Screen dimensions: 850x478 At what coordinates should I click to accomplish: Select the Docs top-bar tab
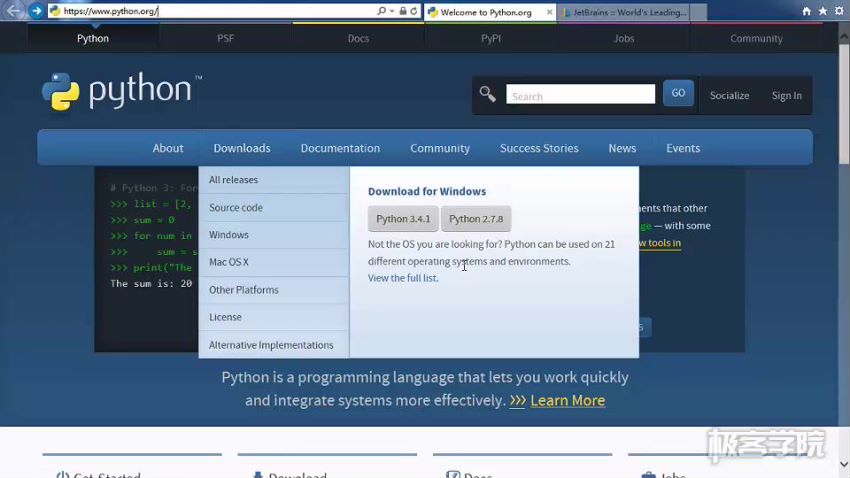pos(358,38)
